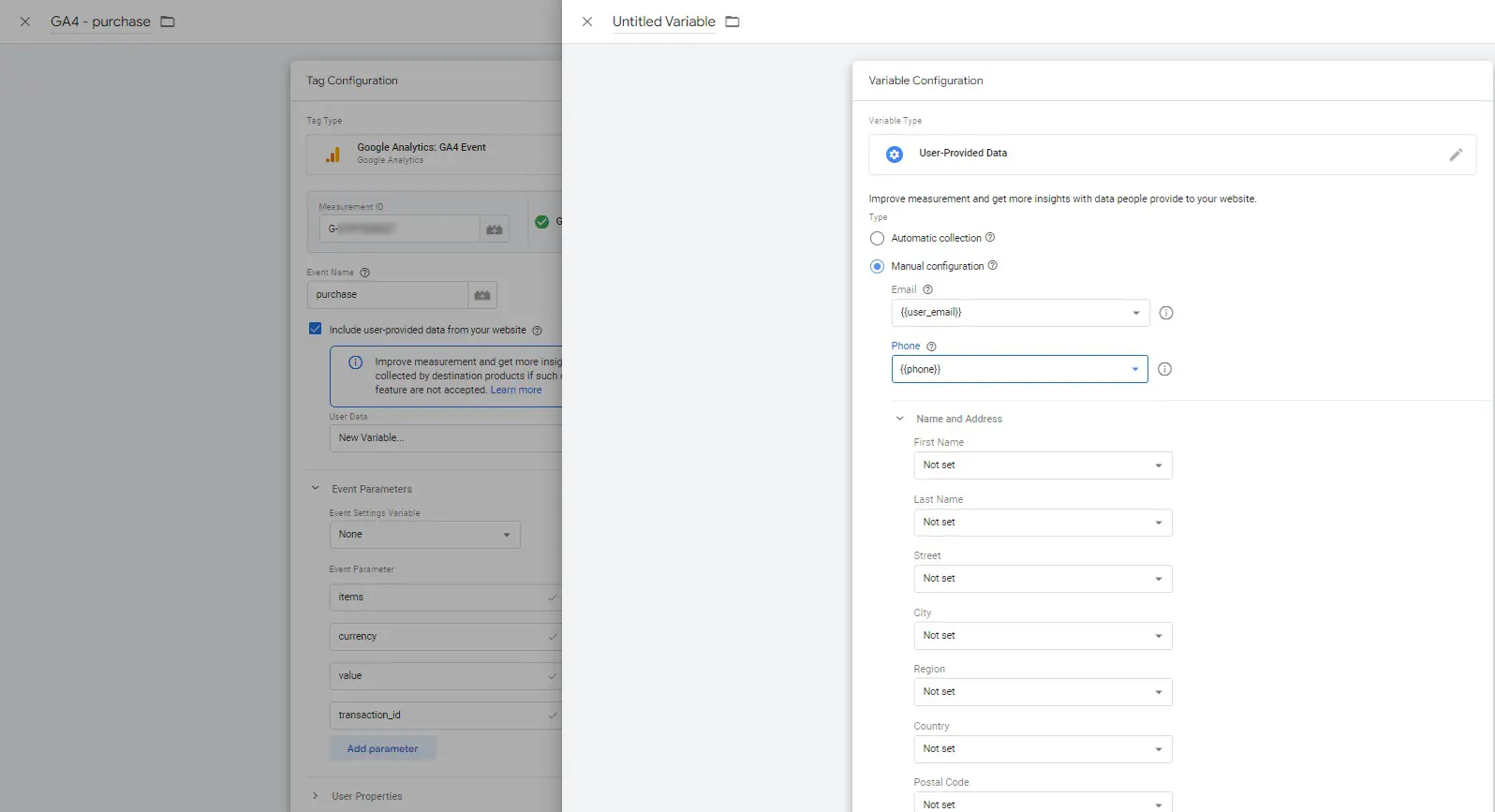The height and width of the screenshot is (812, 1495).
Task: Open the Country dropdown
Action: (x=1043, y=749)
